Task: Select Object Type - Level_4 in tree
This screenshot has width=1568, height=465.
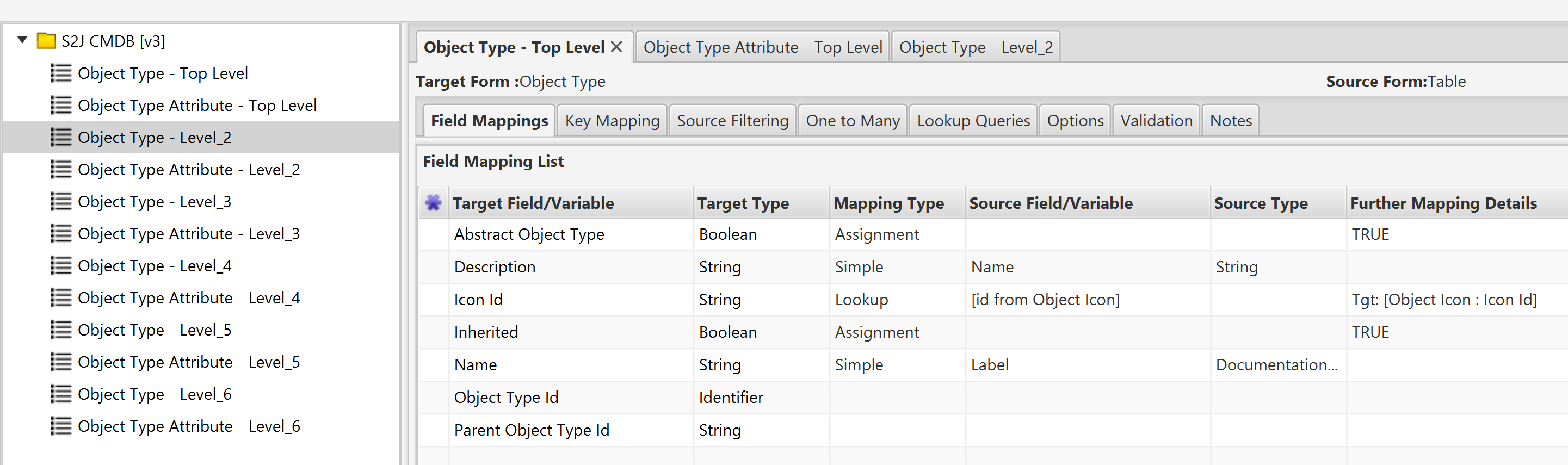Action: pyautogui.click(x=155, y=266)
